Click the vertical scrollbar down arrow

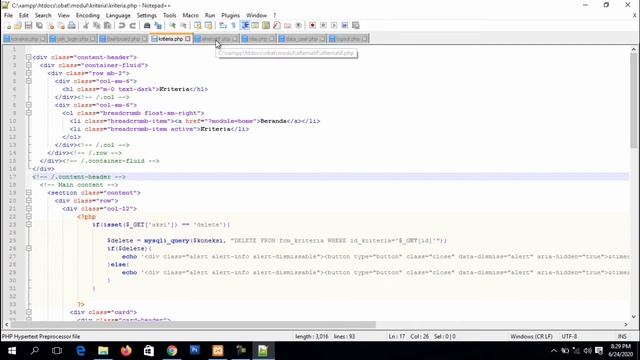[633, 317]
